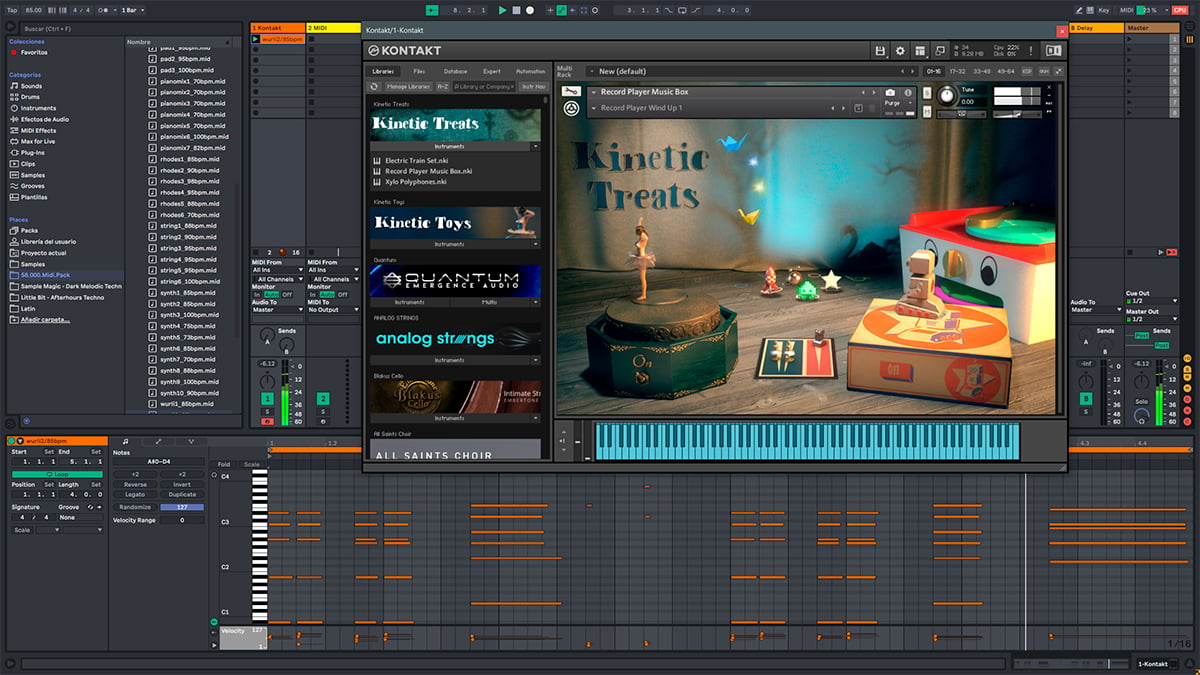Open the Packs place

pyautogui.click(x=29, y=230)
